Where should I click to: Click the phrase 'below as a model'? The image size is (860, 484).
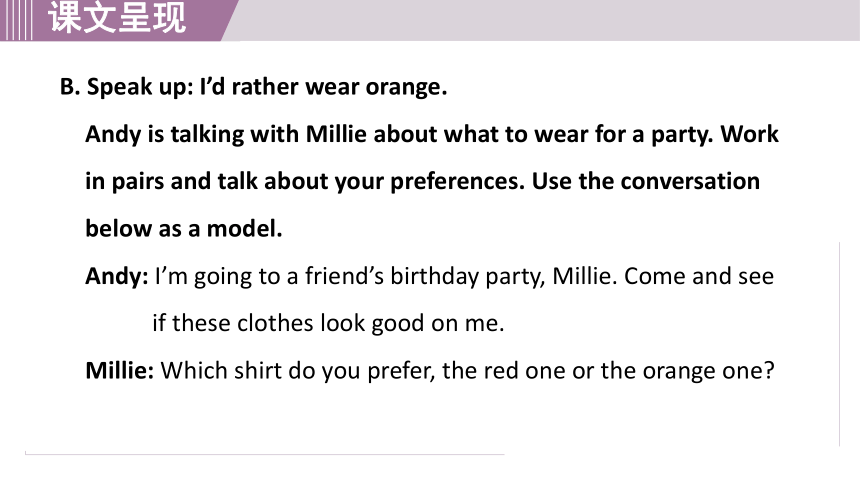coord(184,229)
